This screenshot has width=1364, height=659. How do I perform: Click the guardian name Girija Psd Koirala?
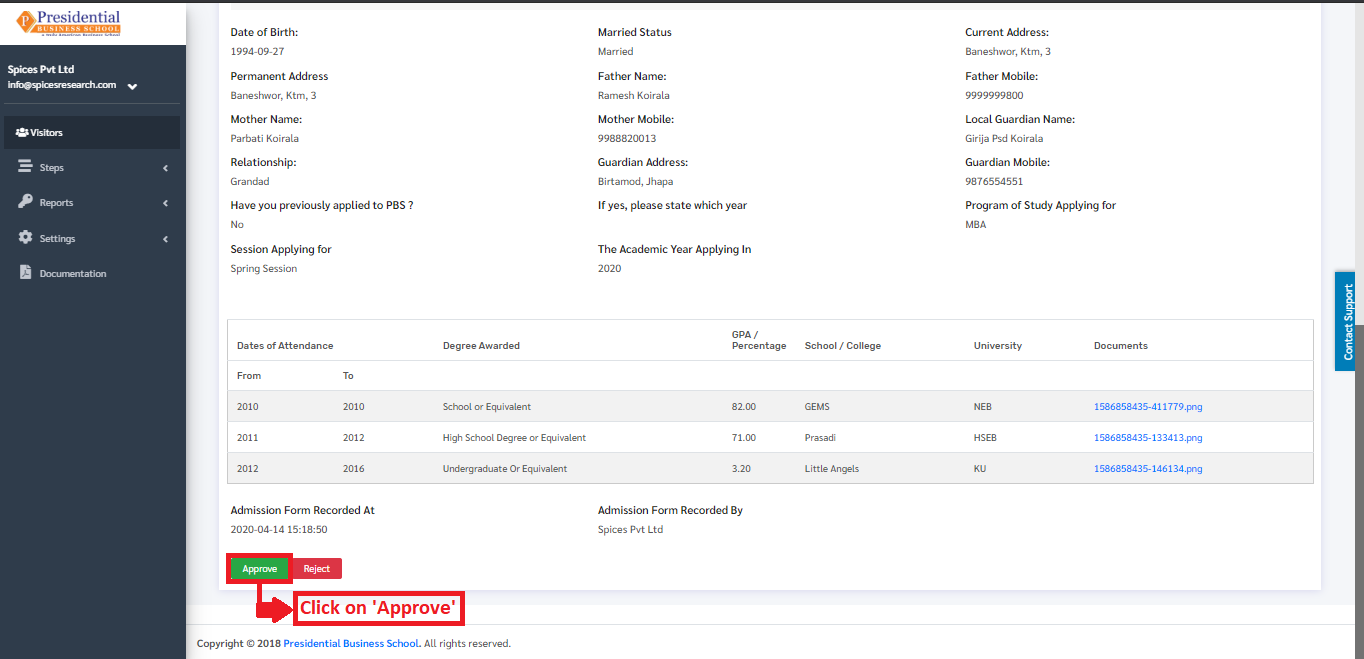point(1004,139)
